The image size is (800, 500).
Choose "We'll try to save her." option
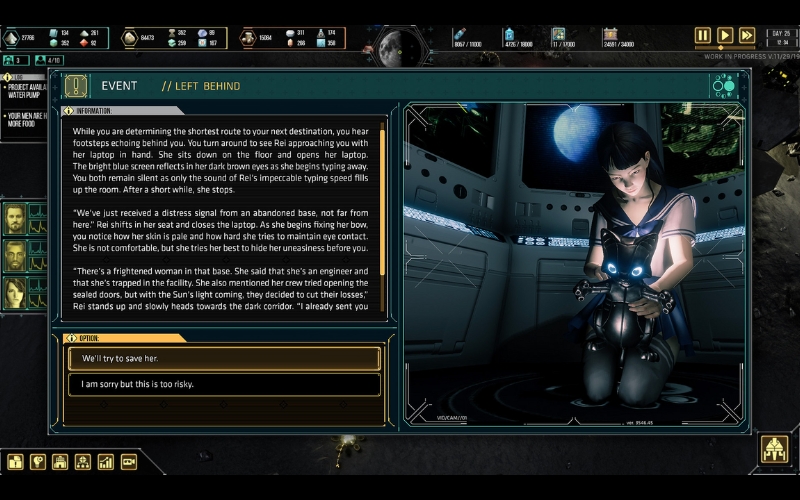coord(224,359)
